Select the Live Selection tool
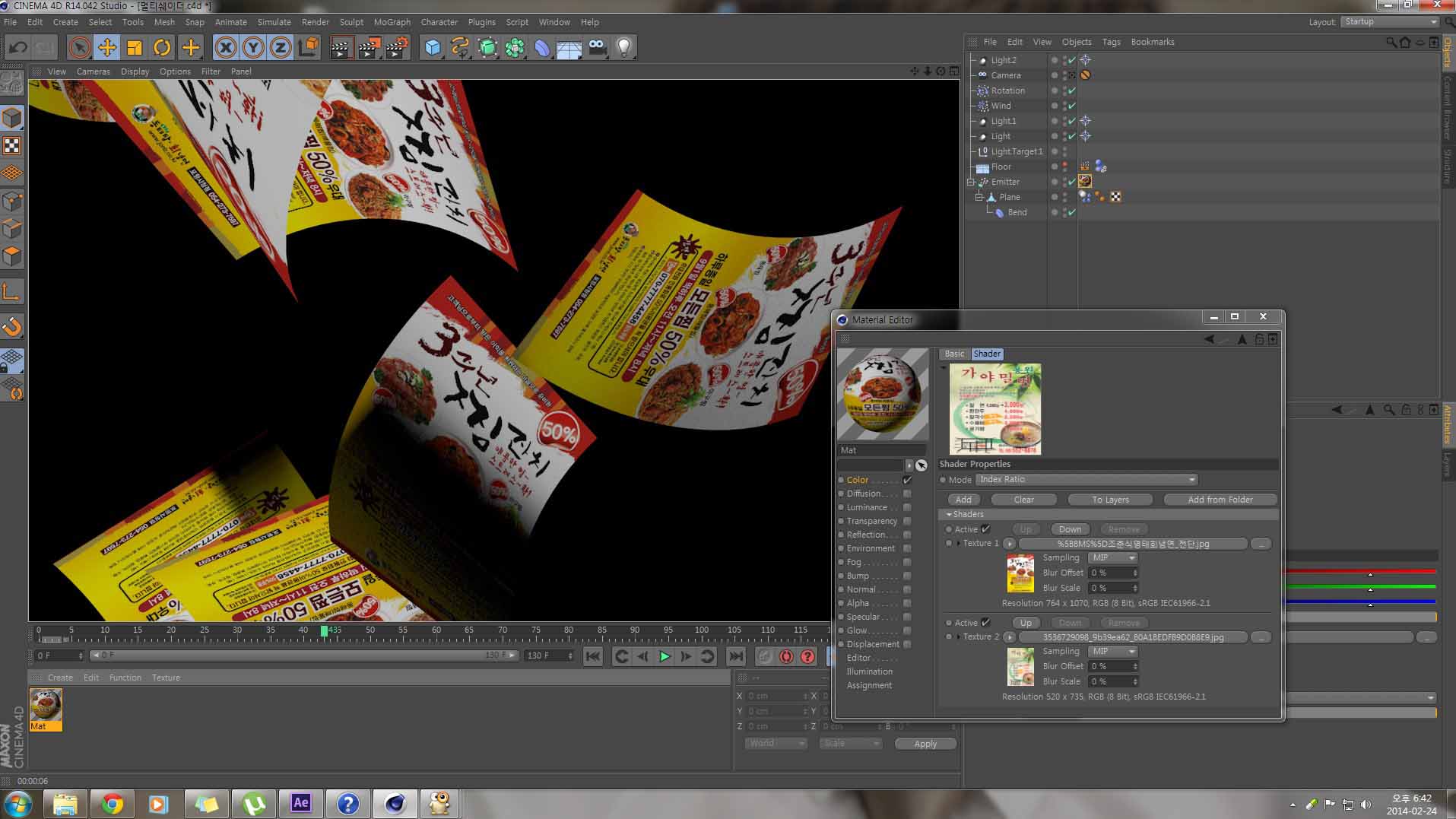Image resolution: width=1456 pixels, height=819 pixels. 79,48
